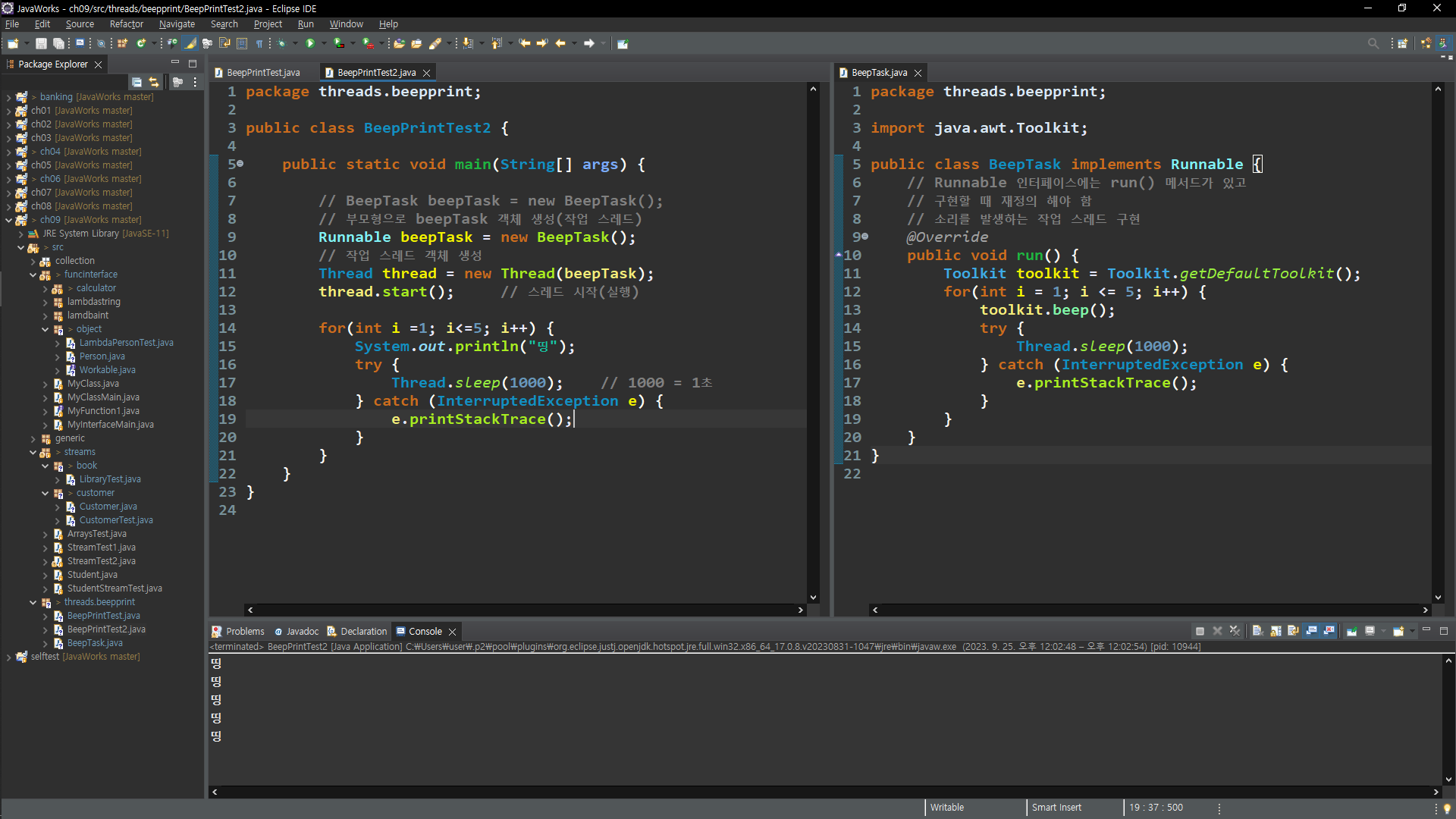Open the Refactor menu
This screenshot has height=819, width=1456.
(x=126, y=24)
